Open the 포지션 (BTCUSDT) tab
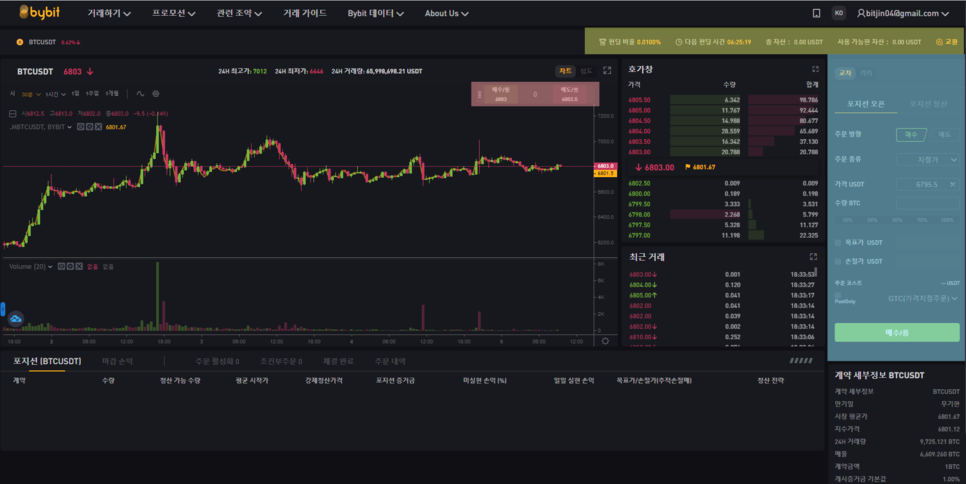Screen dimensions: 966x484 pos(47,361)
